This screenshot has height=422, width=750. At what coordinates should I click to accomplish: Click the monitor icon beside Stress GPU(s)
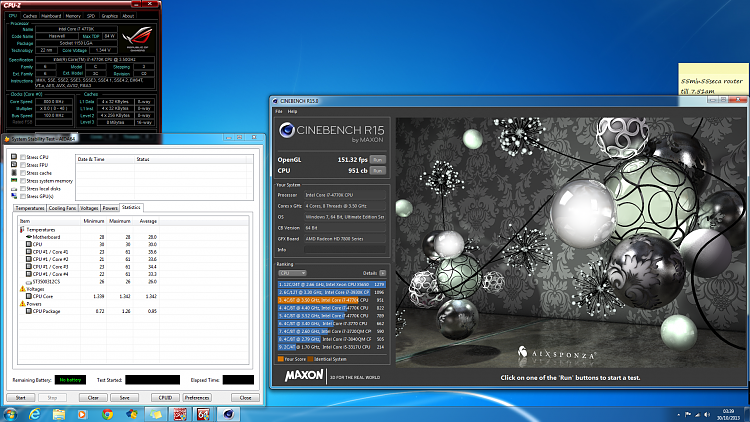pos(14,196)
